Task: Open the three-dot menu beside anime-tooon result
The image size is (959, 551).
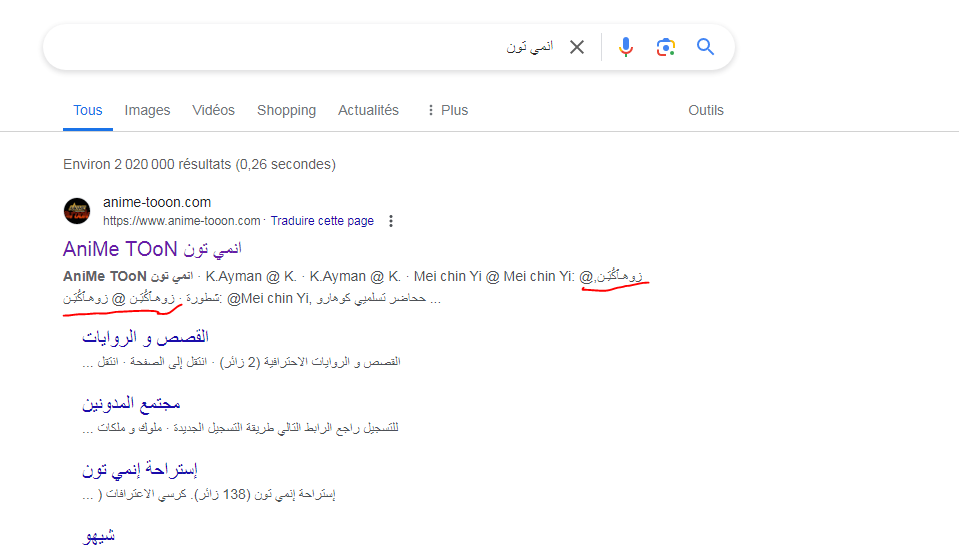Action: tap(391, 221)
